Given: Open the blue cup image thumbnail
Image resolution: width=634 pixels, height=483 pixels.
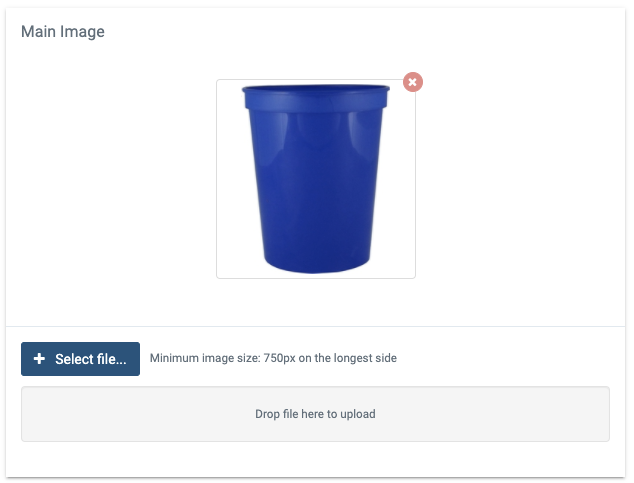Looking at the screenshot, I should coord(316,179).
